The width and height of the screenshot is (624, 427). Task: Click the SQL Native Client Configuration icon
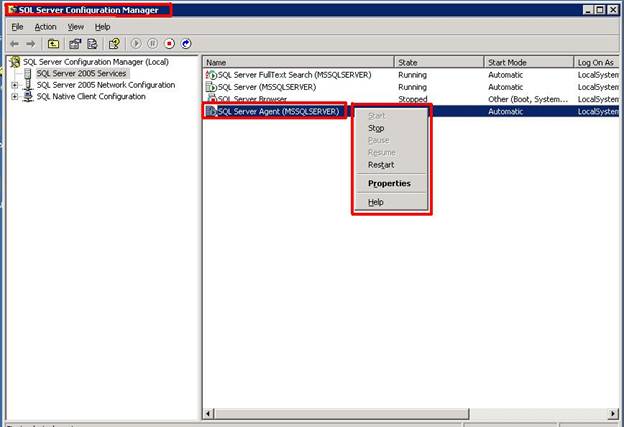click(x=28, y=97)
